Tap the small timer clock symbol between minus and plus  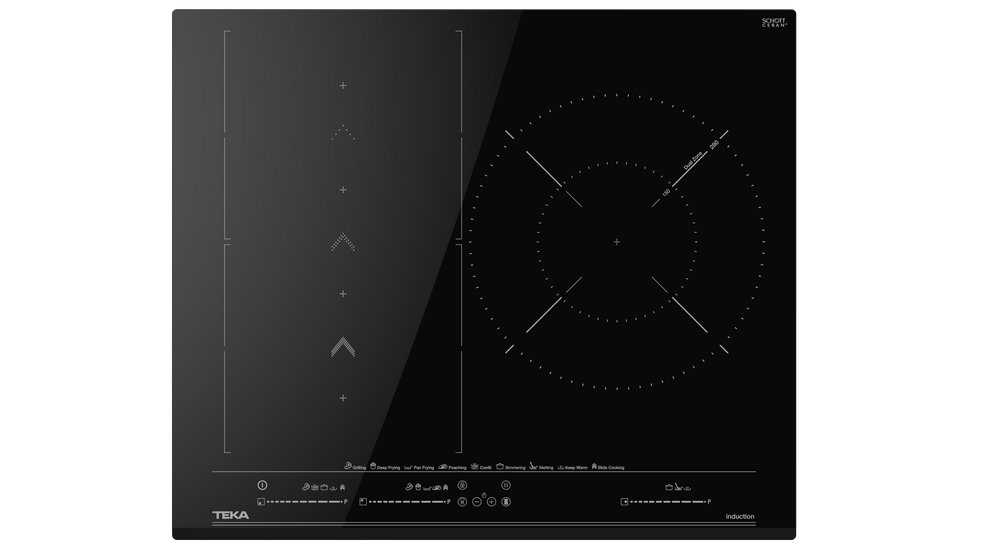tap(484, 495)
